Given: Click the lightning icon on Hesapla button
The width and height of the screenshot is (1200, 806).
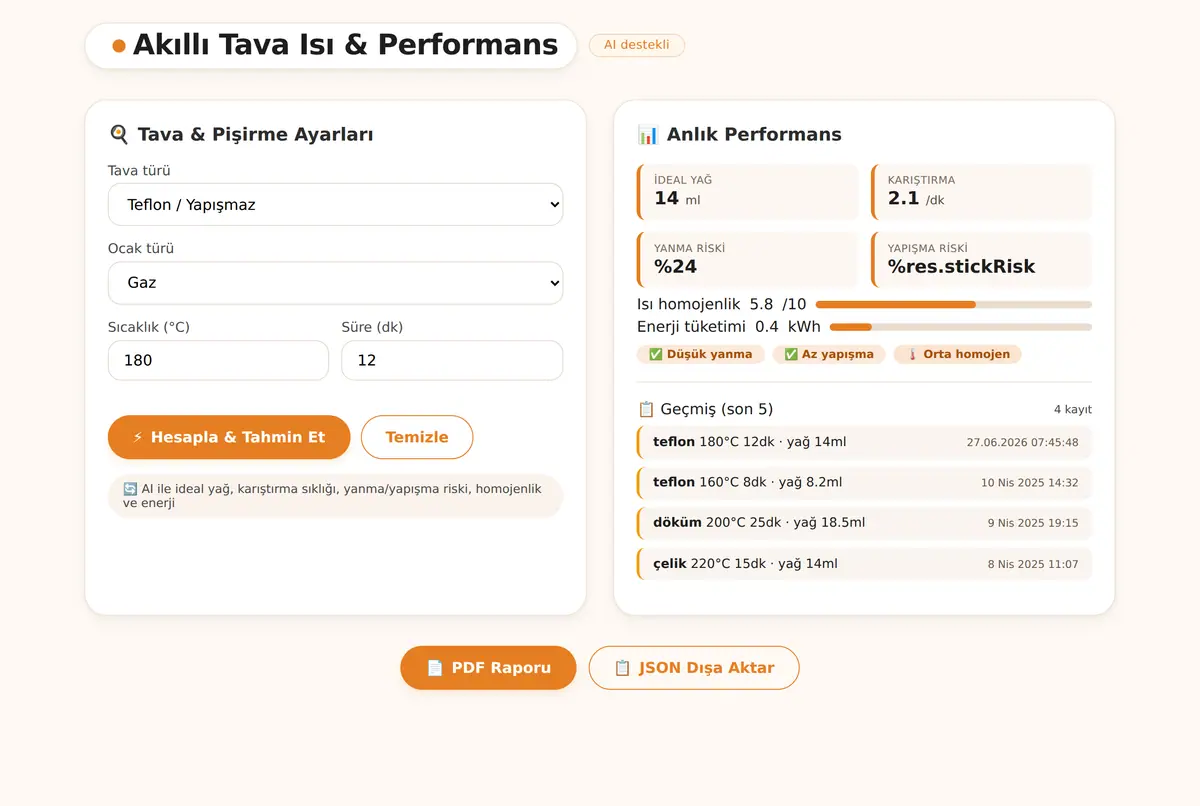Looking at the screenshot, I should coord(138,437).
